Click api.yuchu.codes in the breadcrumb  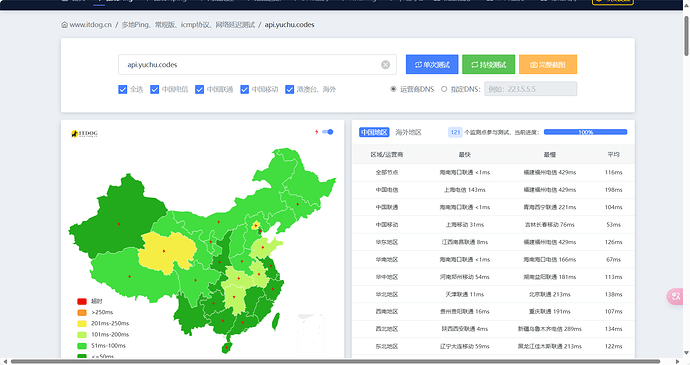pyautogui.click(x=289, y=25)
